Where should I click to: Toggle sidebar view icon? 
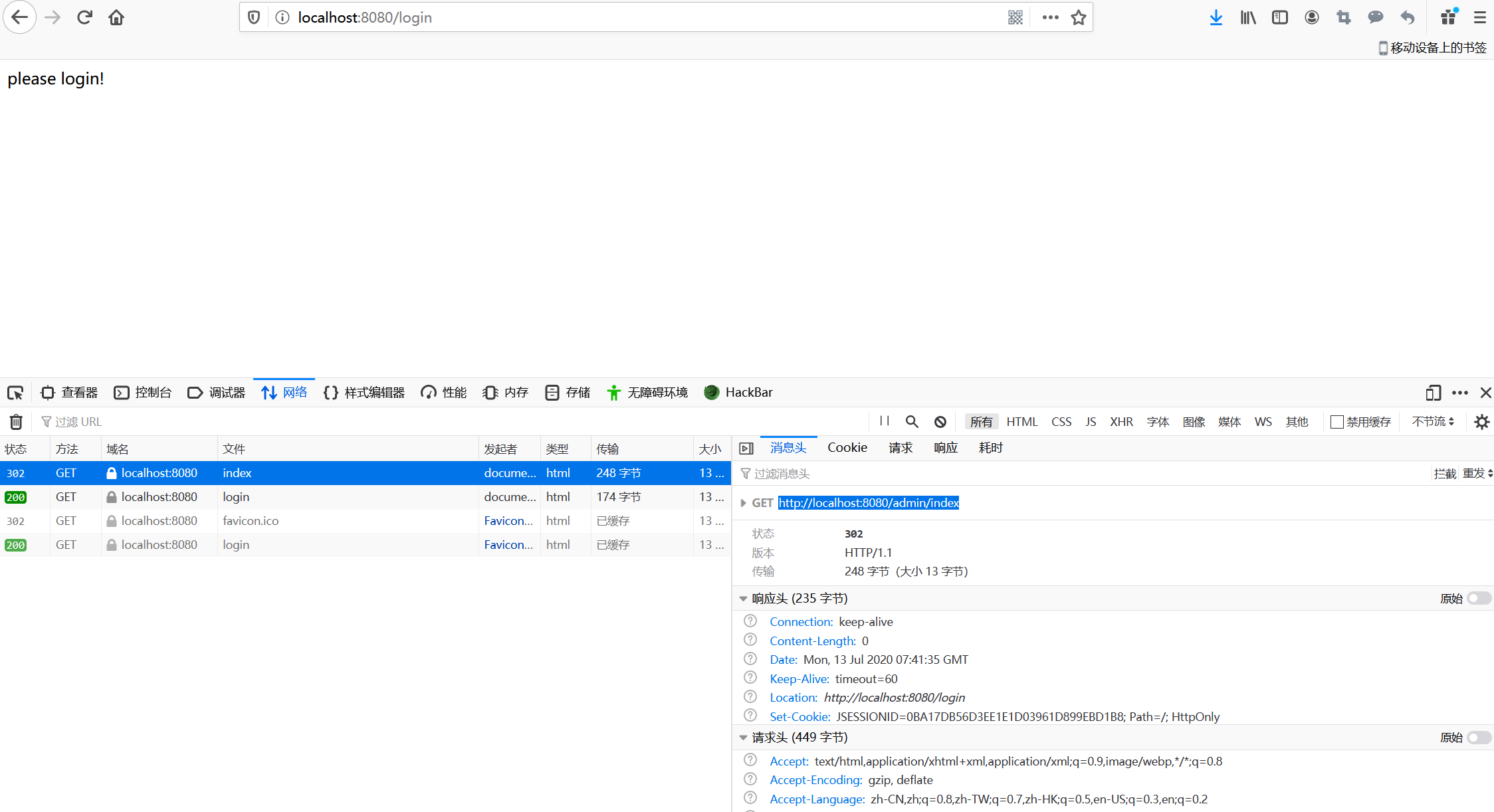1280,17
